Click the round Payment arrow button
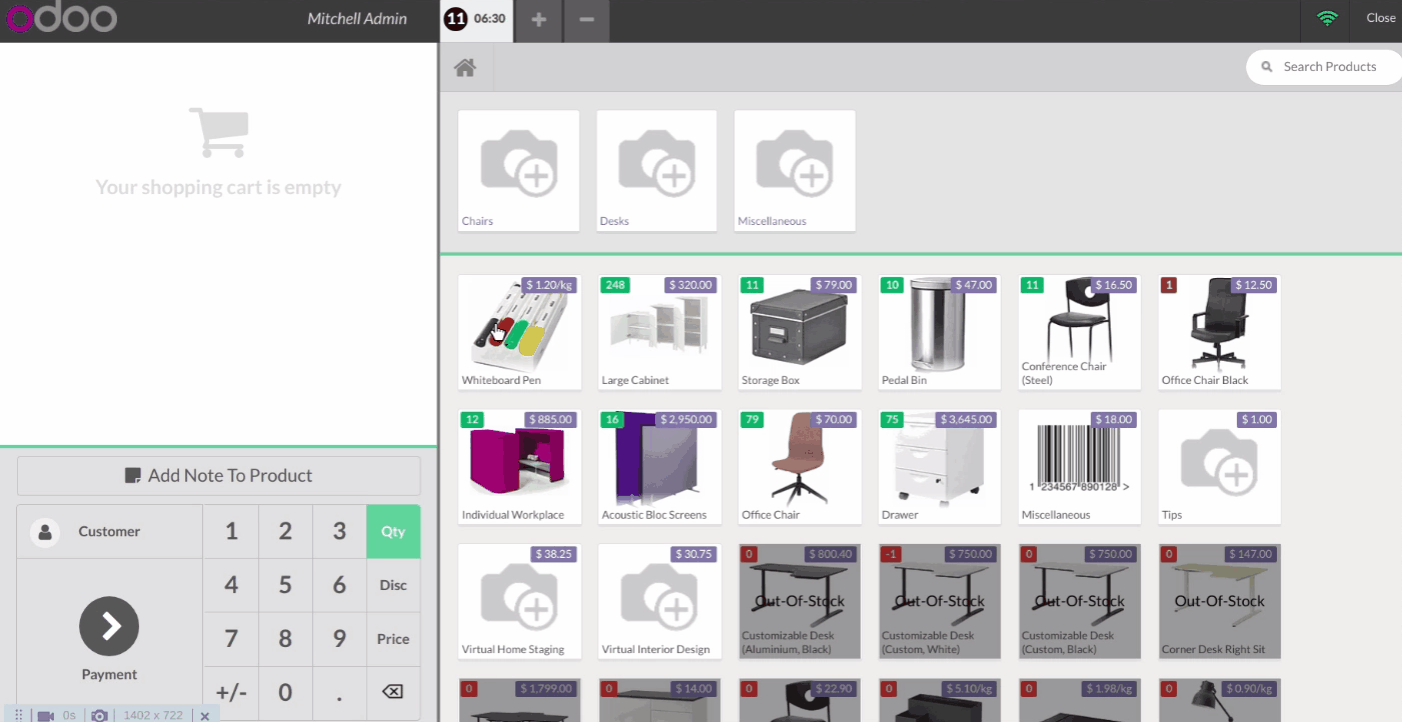 click(x=109, y=626)
